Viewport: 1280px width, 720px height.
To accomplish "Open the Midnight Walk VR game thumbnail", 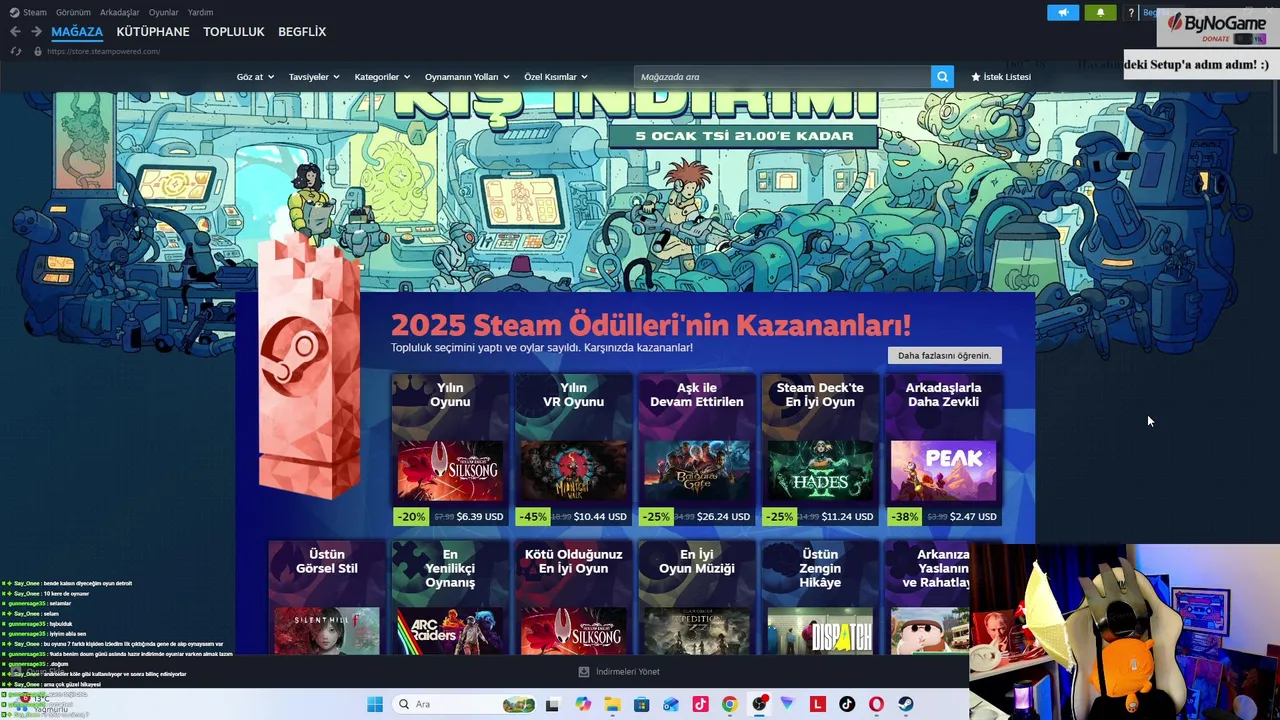I will point(573,471).
